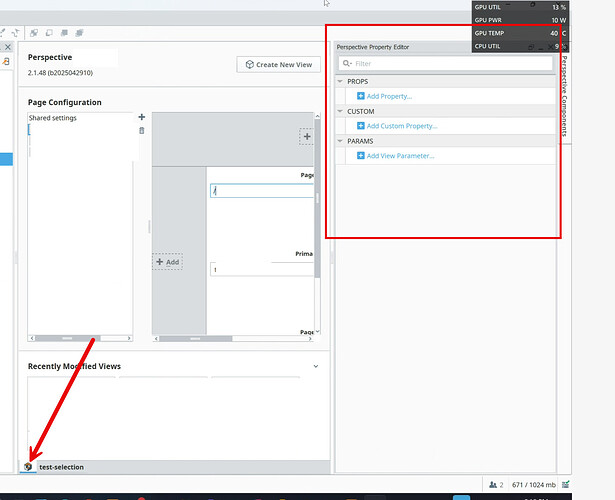Click the fourth stacked squares toolbar icon
The image size is (615, 500).
click(80, 33)
